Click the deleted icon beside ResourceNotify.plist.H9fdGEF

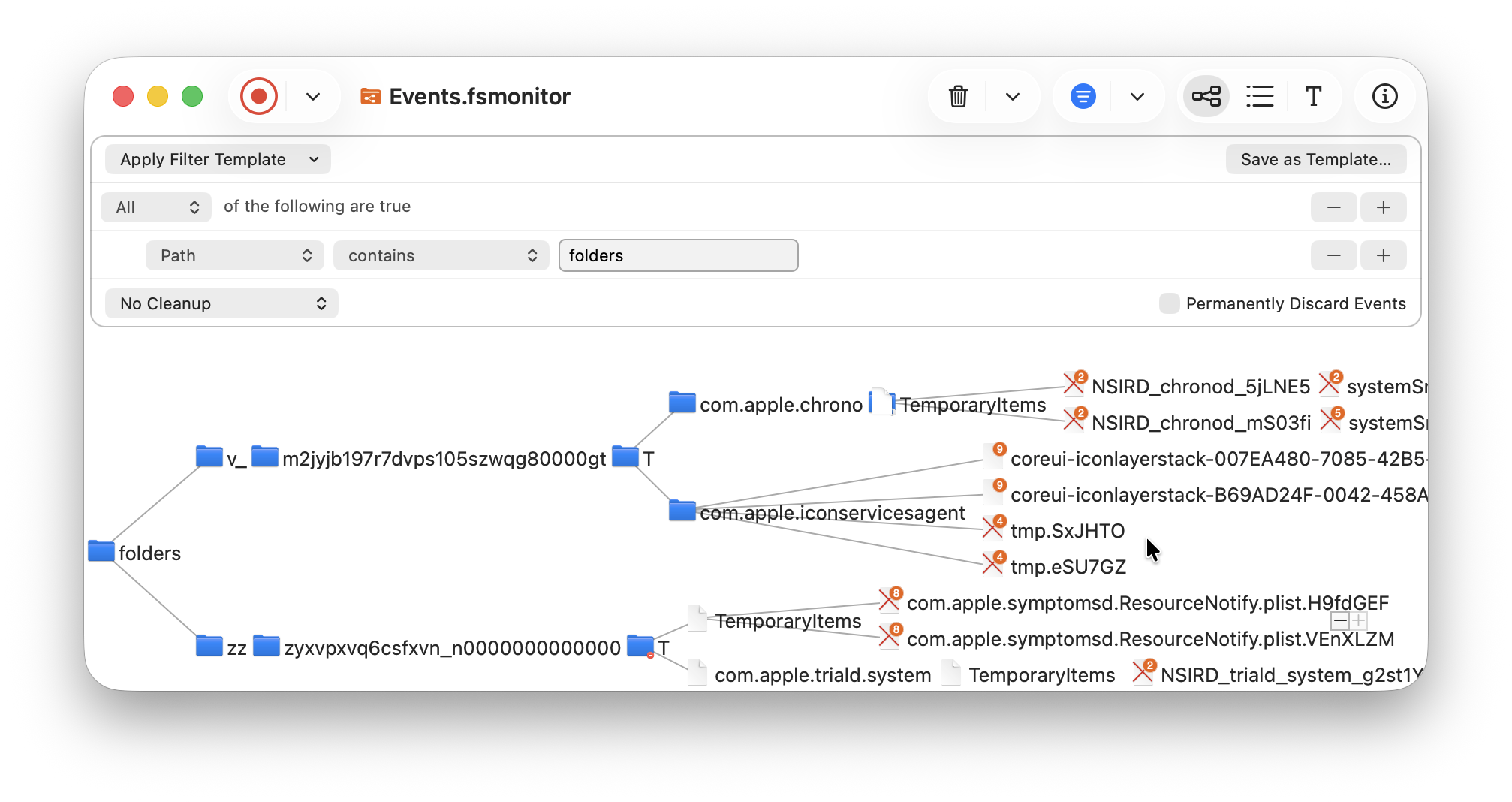[x=890, y=599]
